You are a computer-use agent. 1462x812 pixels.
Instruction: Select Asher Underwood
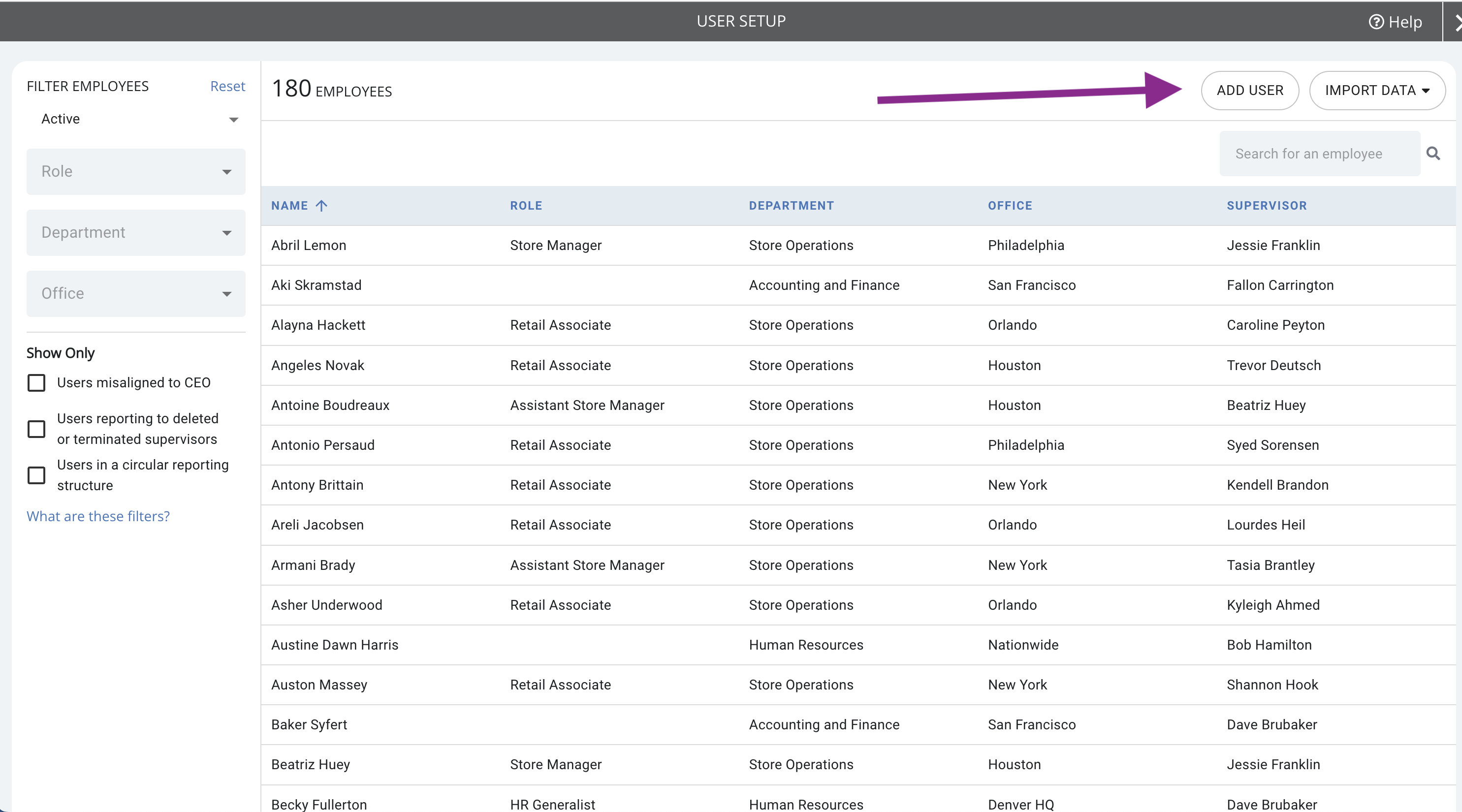pyautogui.click(x=326, y=605)
